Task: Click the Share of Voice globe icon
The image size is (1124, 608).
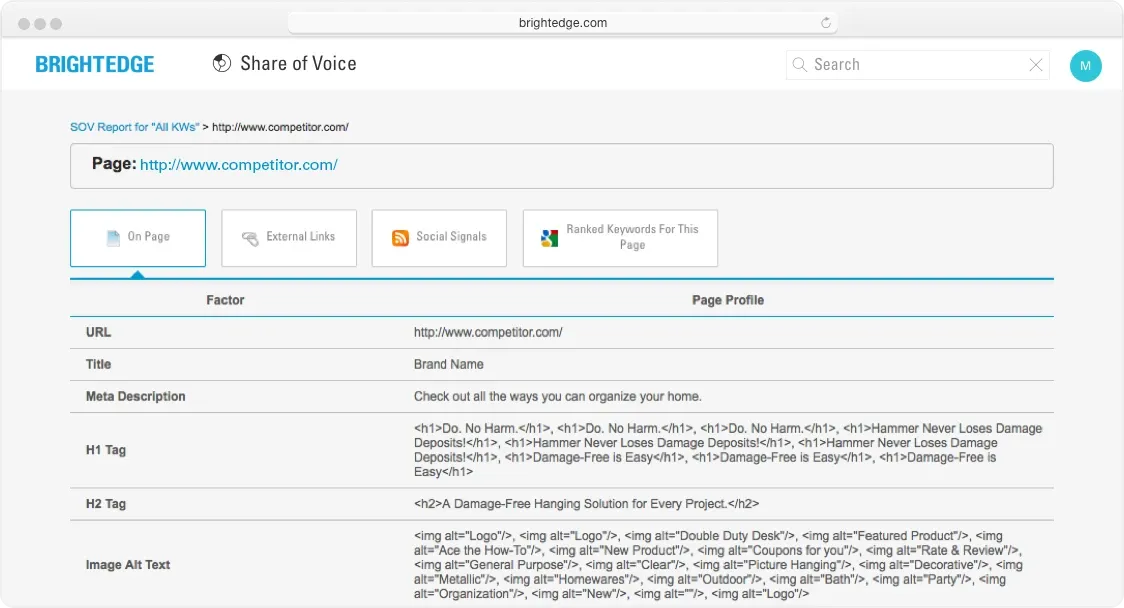Action: 222,64
